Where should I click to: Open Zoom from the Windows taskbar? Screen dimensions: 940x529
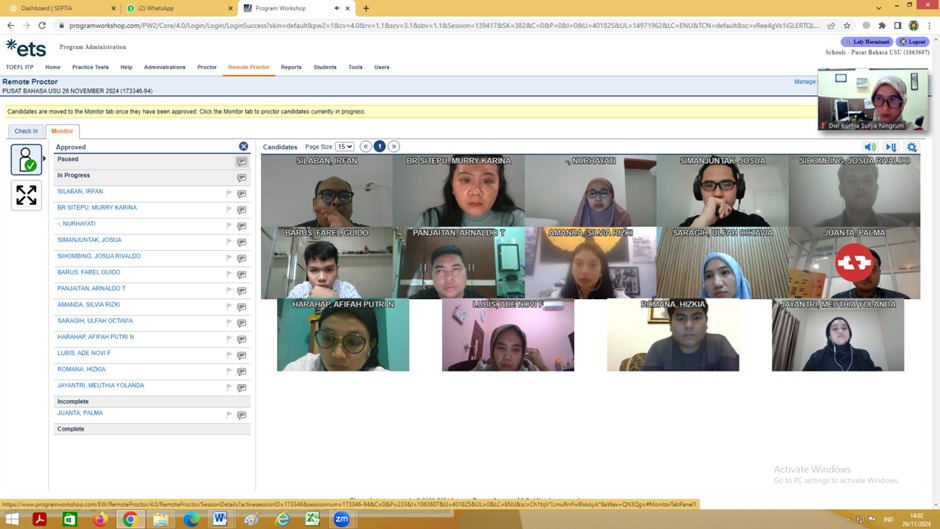tap(342, 519)
